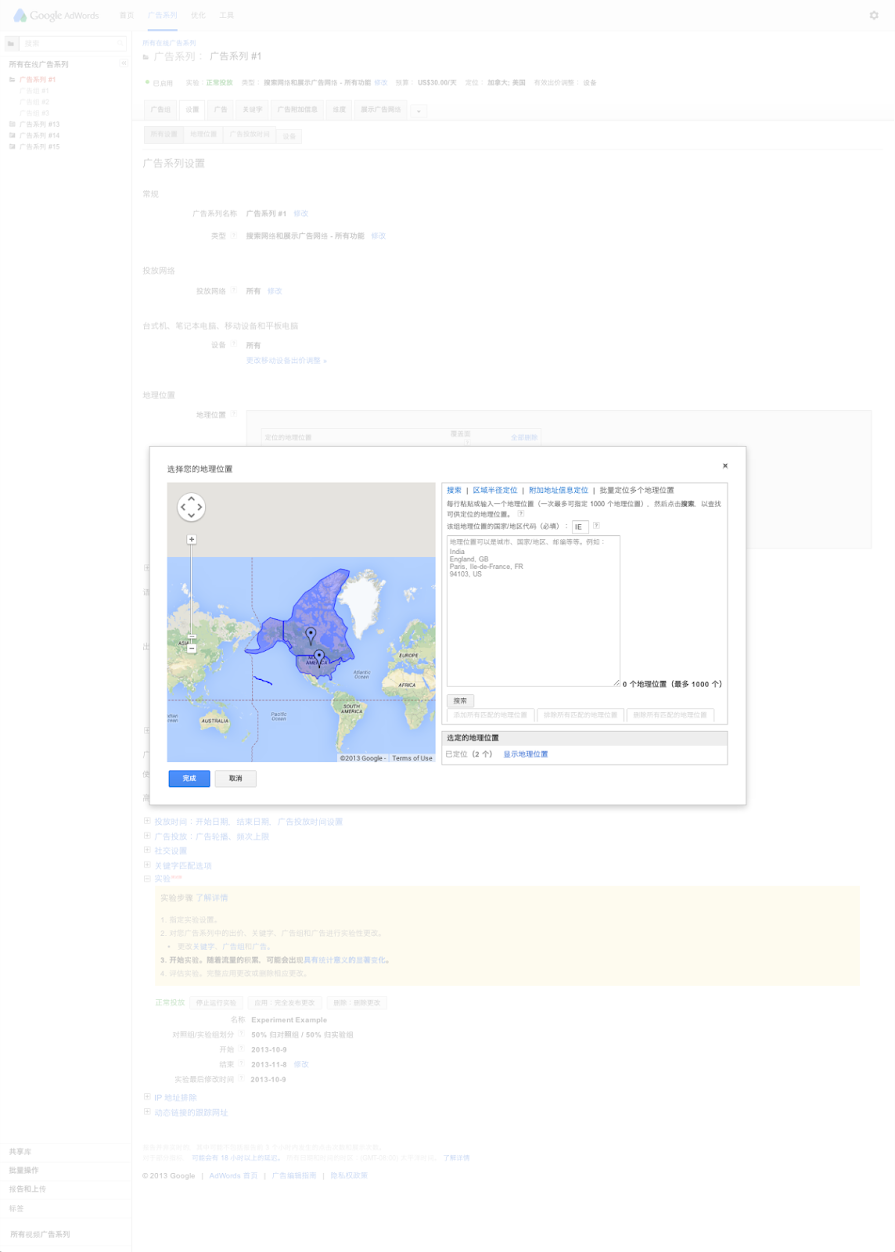
Task: Open 区域半径定位 targeting option
Action: coord(495,491)
